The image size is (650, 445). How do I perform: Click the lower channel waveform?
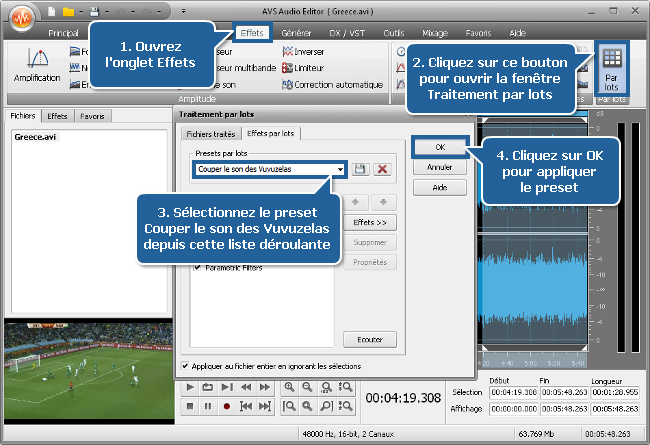tap(533, 290)
